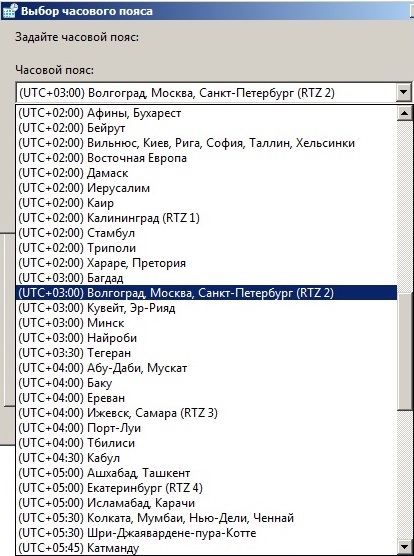The height and width of the screenshot is (556, 414).
Task: Choose the Катманду UTC+05:45 entry
Action: tap(206, 548)
